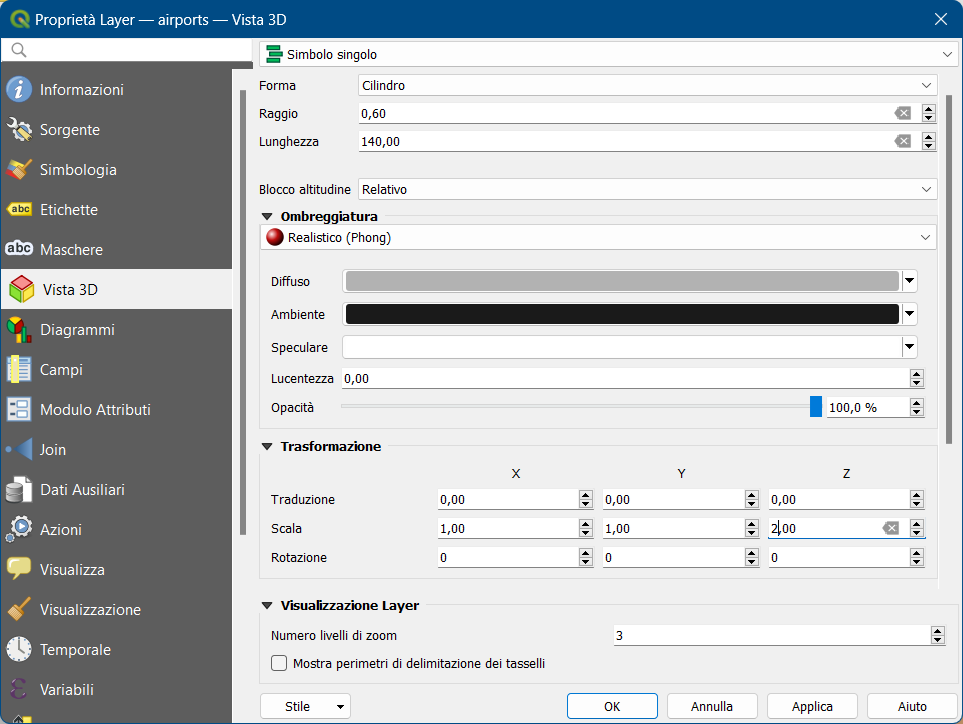Open the Simbologia brush icon
This screenshot has width=963, height=724.
point(19,169)
